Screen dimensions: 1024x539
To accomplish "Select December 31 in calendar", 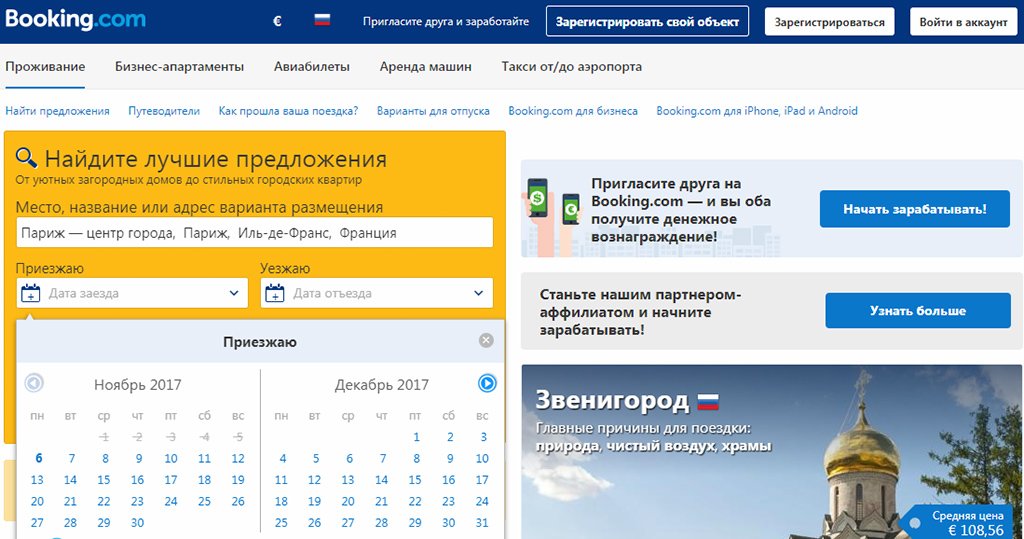I will (x=482, y=523).
